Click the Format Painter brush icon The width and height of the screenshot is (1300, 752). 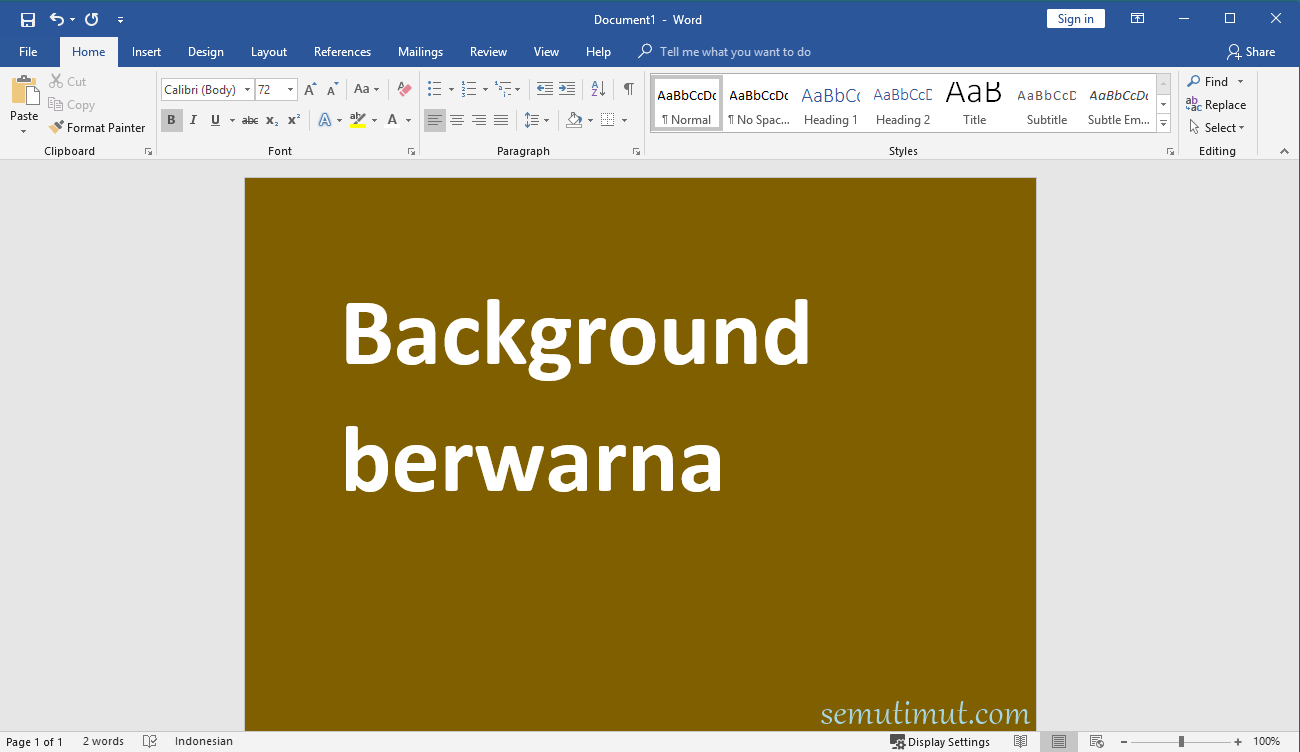click(x=56, y=127)
